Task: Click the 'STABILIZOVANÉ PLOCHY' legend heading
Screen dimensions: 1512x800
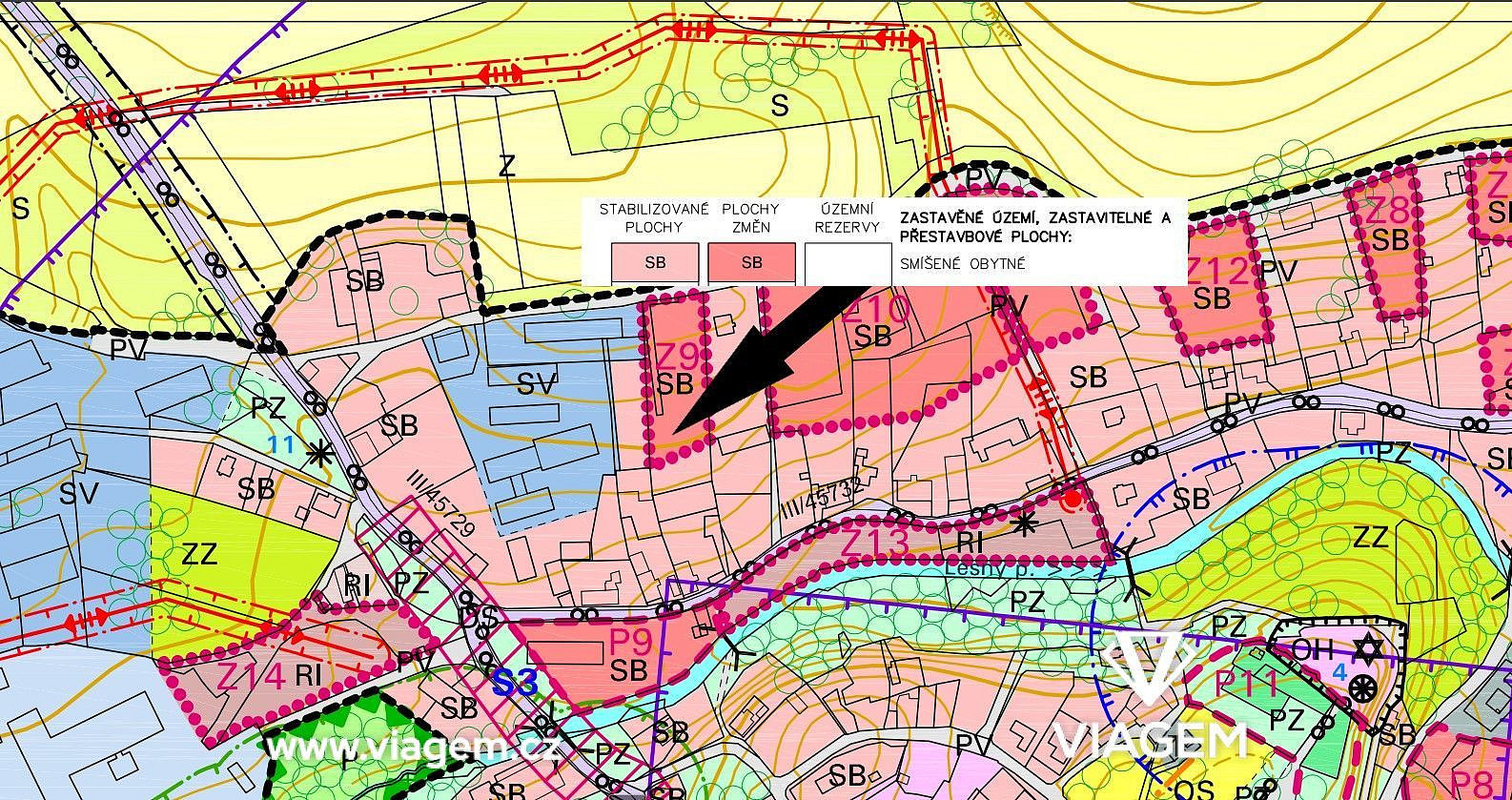Action: pos(654,218)
